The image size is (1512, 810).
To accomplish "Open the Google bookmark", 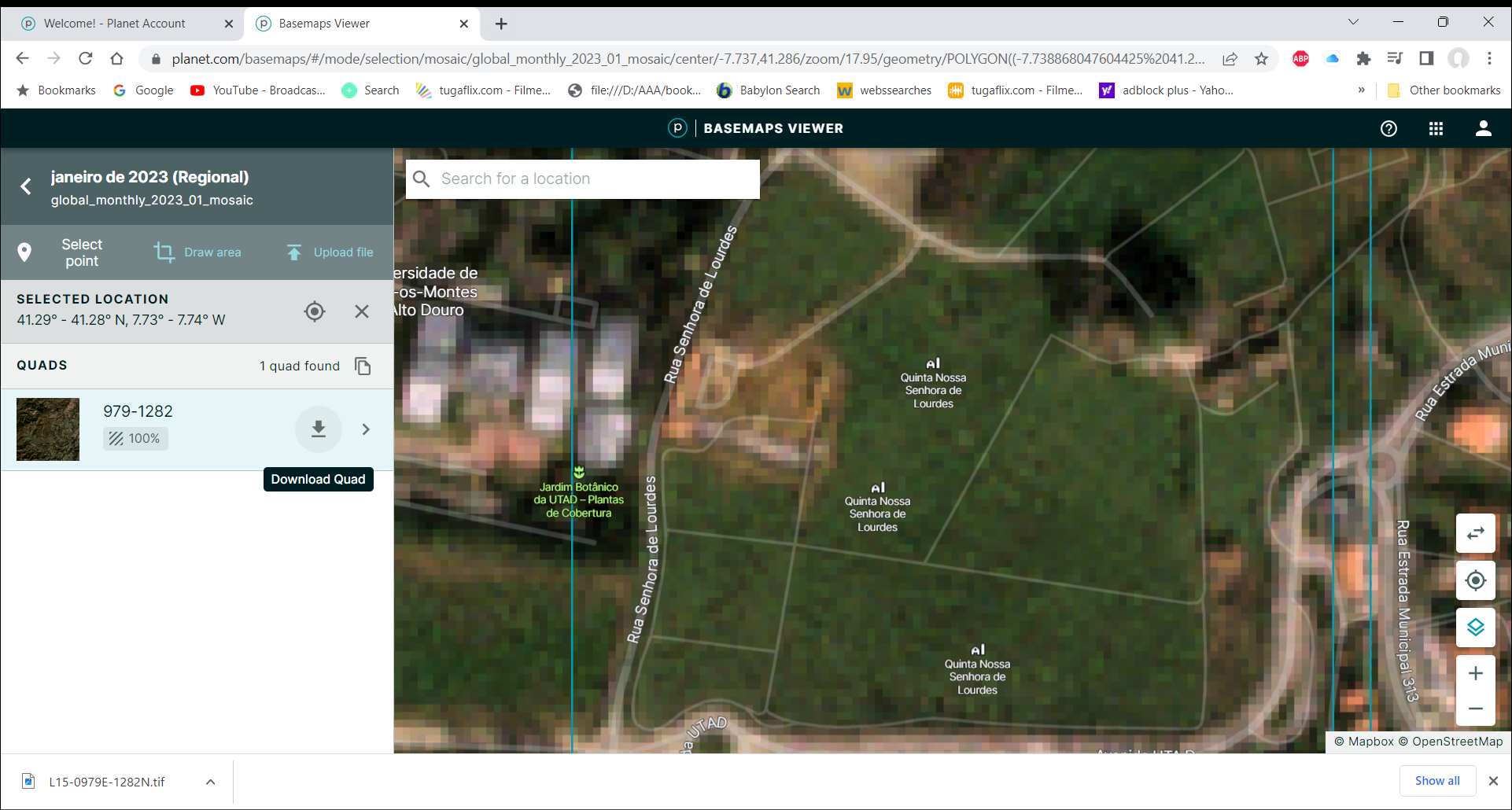I will pos(143,90).
